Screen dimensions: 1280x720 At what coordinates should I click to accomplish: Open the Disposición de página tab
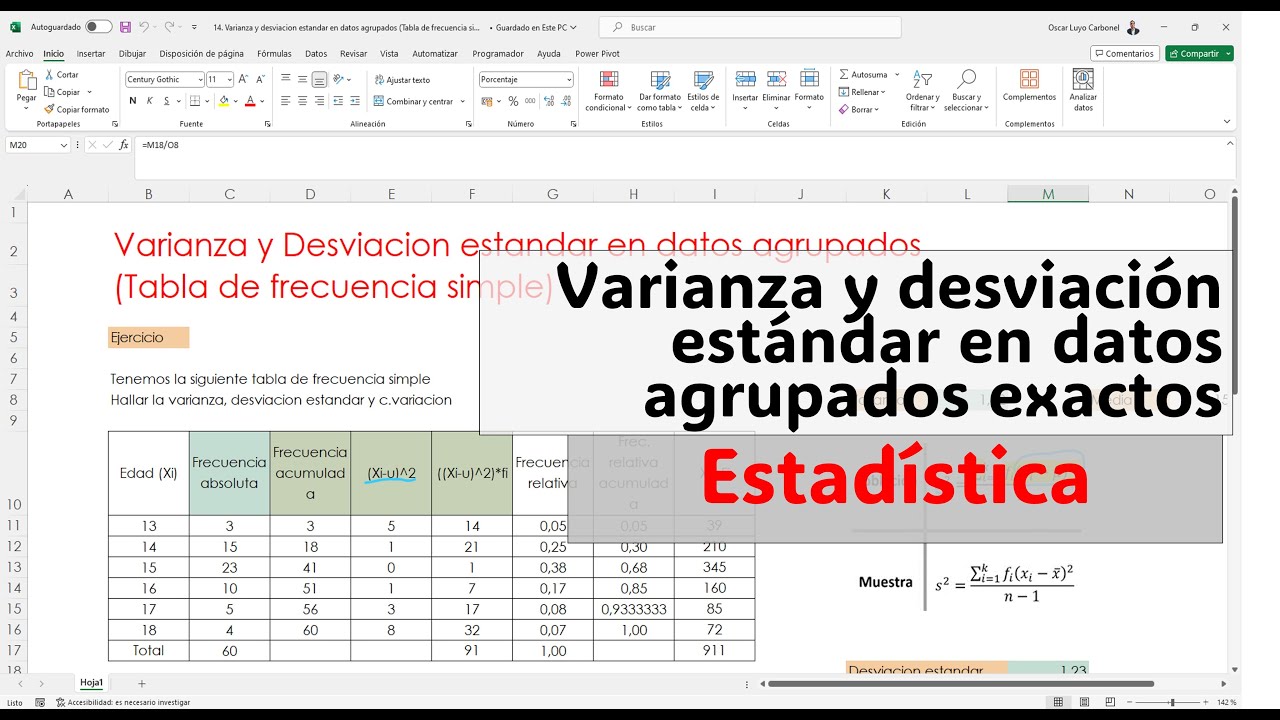pyautogui.click(x=201, y=54)
